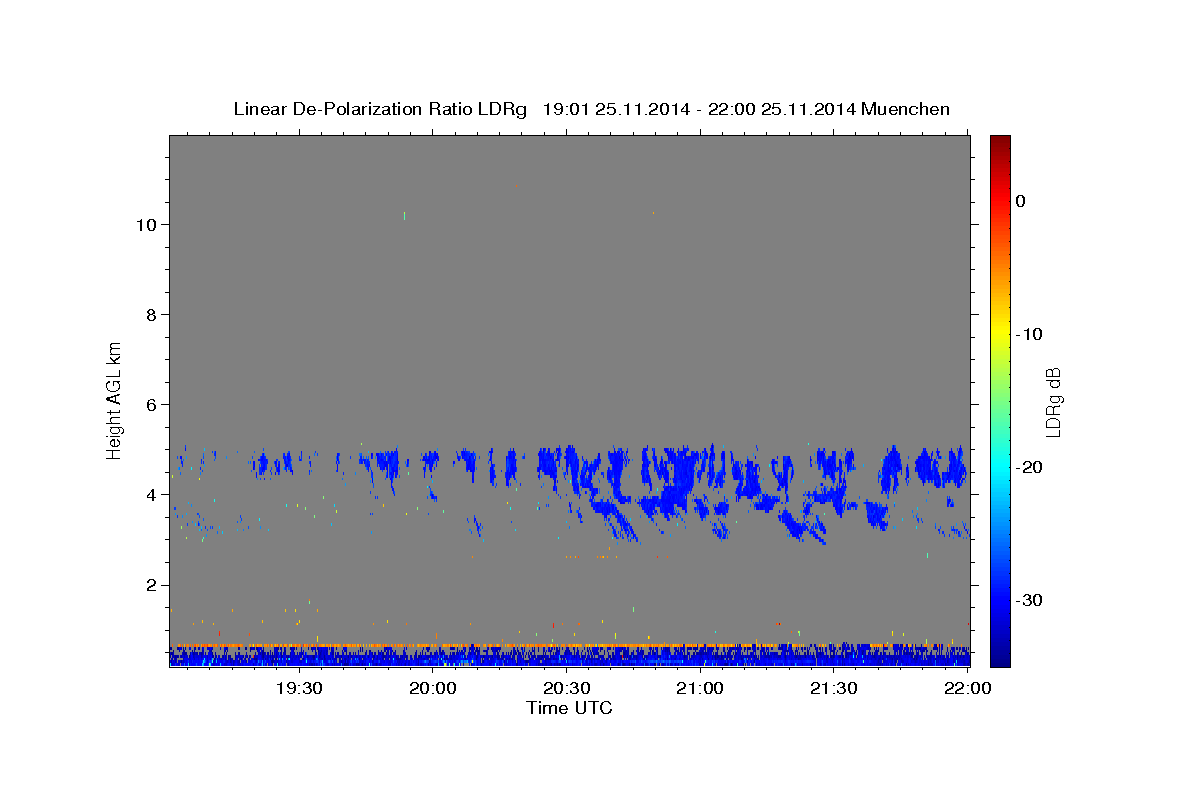This screenshot has width=1200, height=800.
Task: Click the Time UTC axis label
Action: (569, 708)
